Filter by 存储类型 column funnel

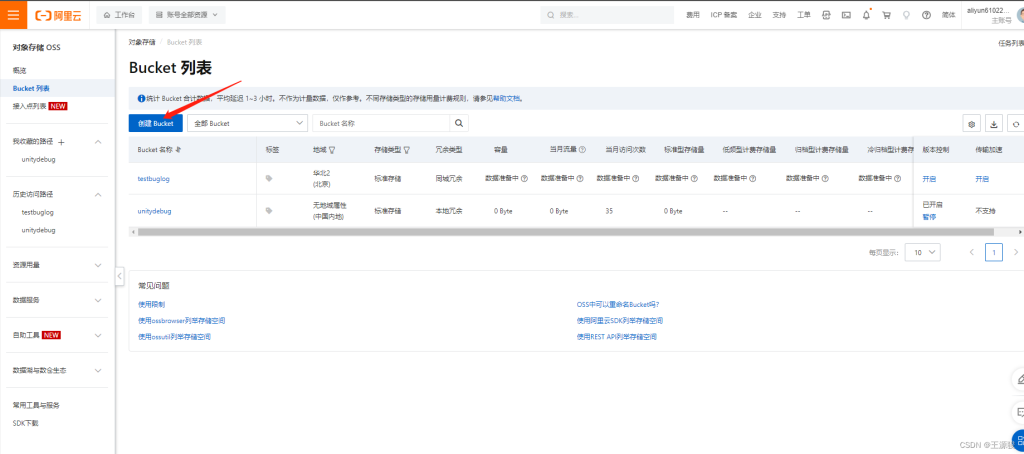point(407,150)
